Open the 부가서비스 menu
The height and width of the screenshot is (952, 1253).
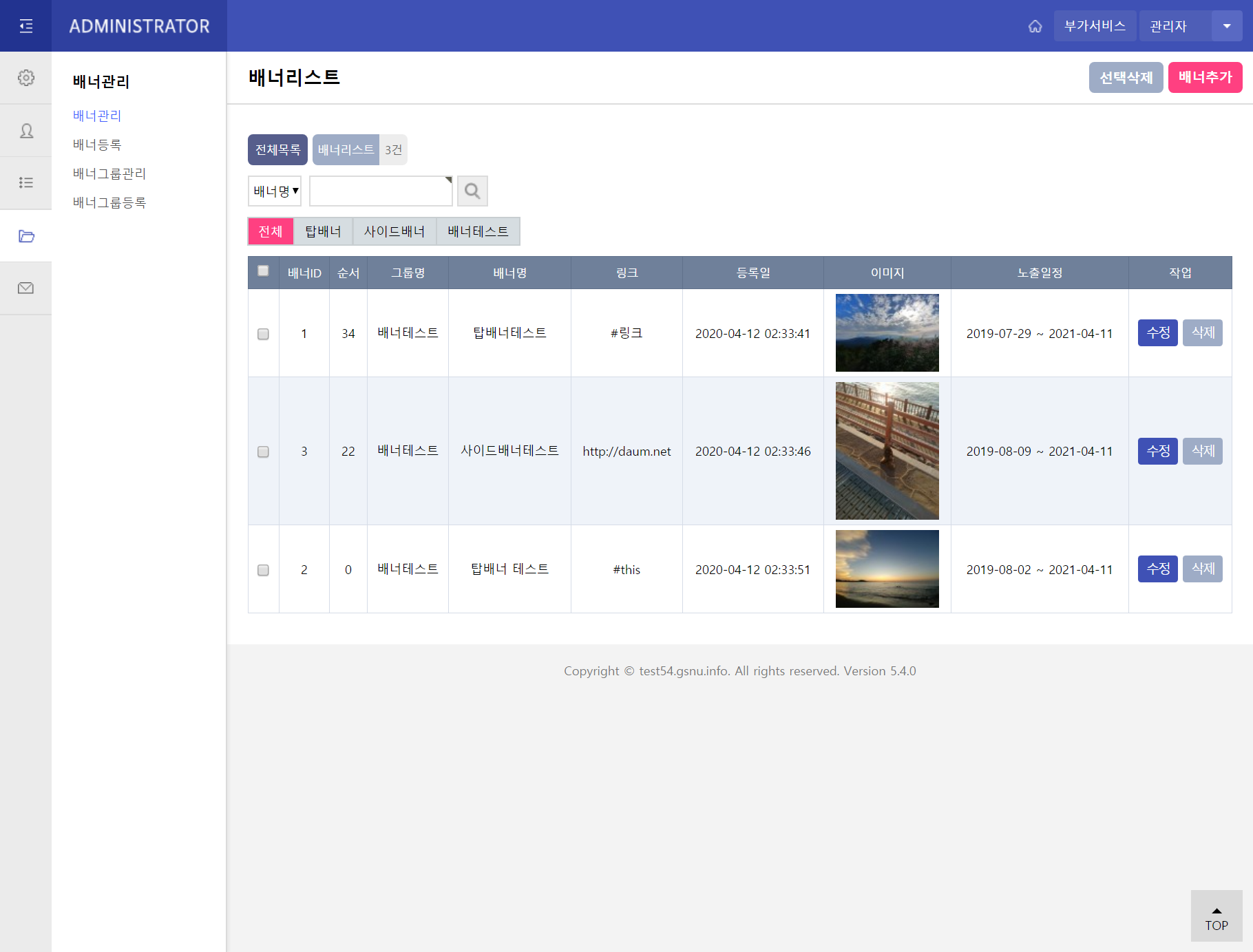[x=1095, y=26]
